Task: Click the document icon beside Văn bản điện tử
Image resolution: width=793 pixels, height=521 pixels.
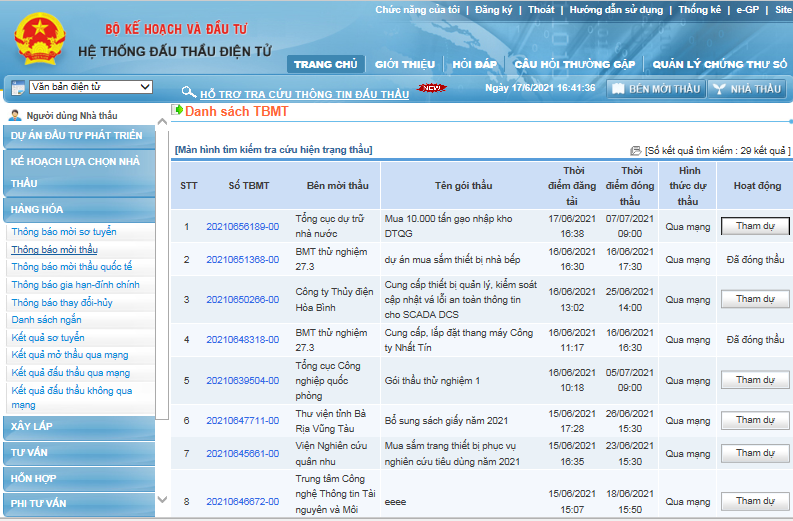Action: [x=18, y=88]
